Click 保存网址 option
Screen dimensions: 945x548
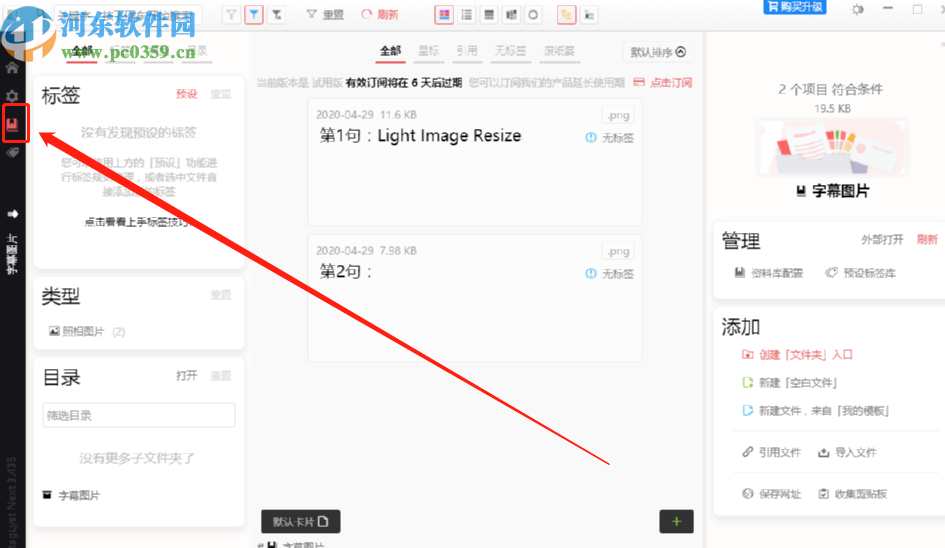(771, 494)
